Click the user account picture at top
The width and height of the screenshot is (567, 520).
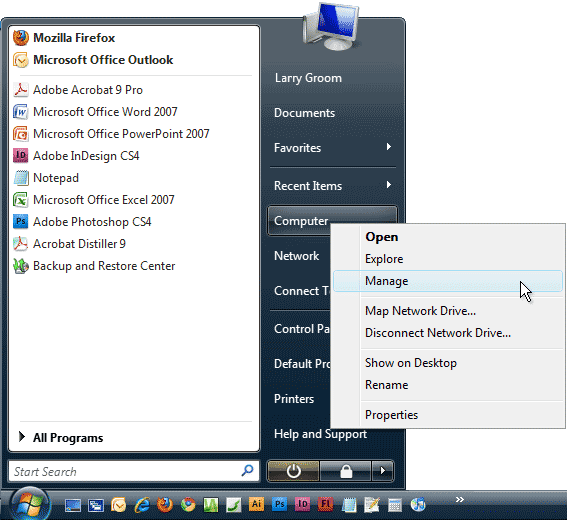331,26
